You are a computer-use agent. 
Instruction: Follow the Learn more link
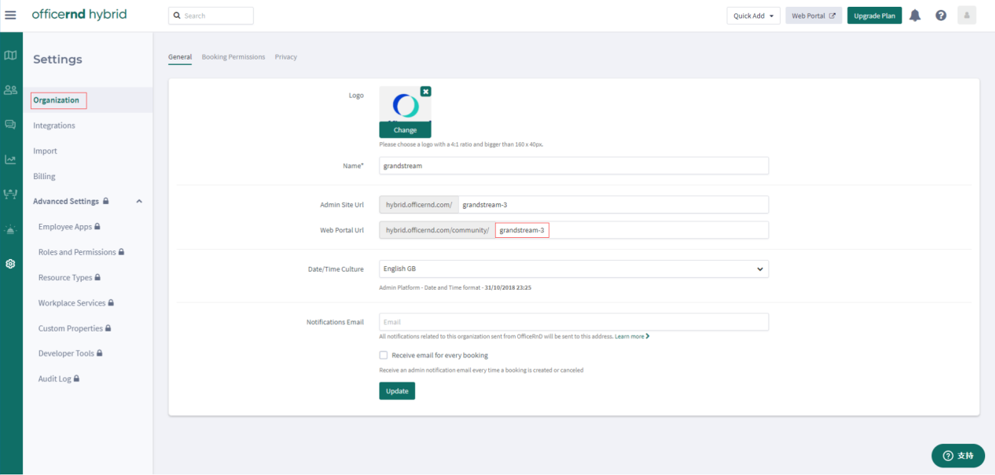(x=631, y=337)
